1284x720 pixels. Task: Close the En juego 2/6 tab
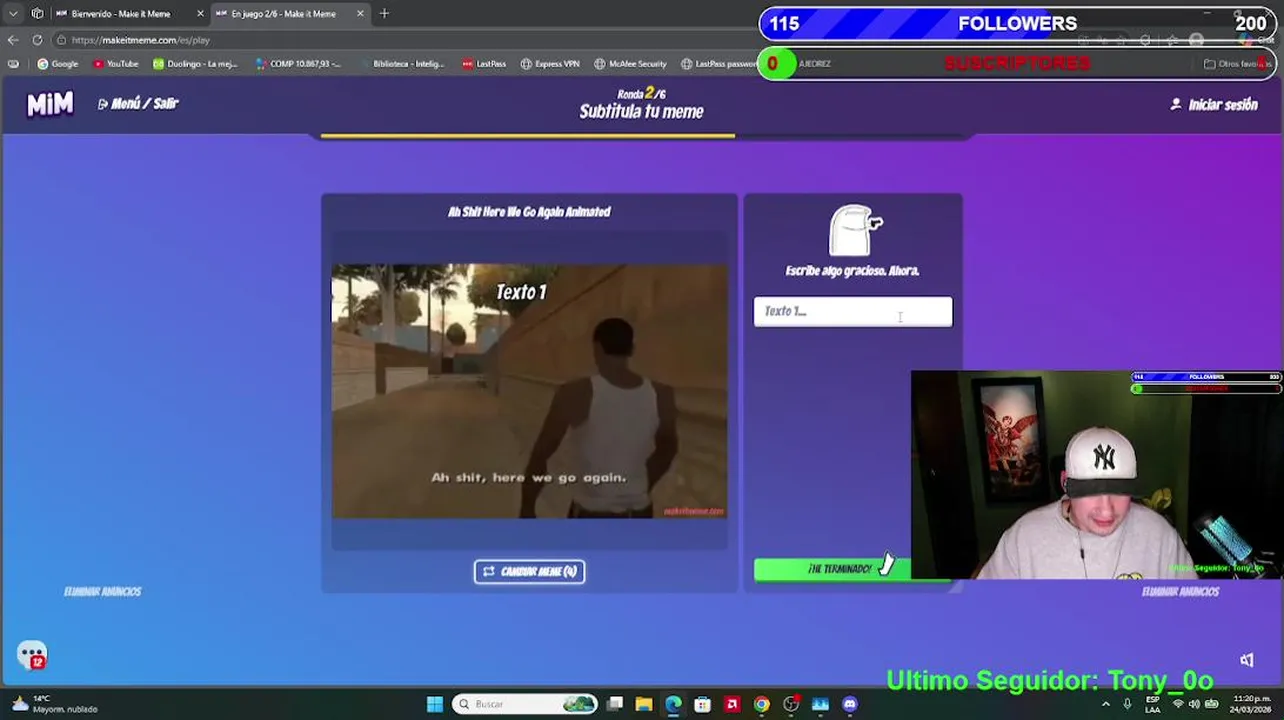(362, 14)
